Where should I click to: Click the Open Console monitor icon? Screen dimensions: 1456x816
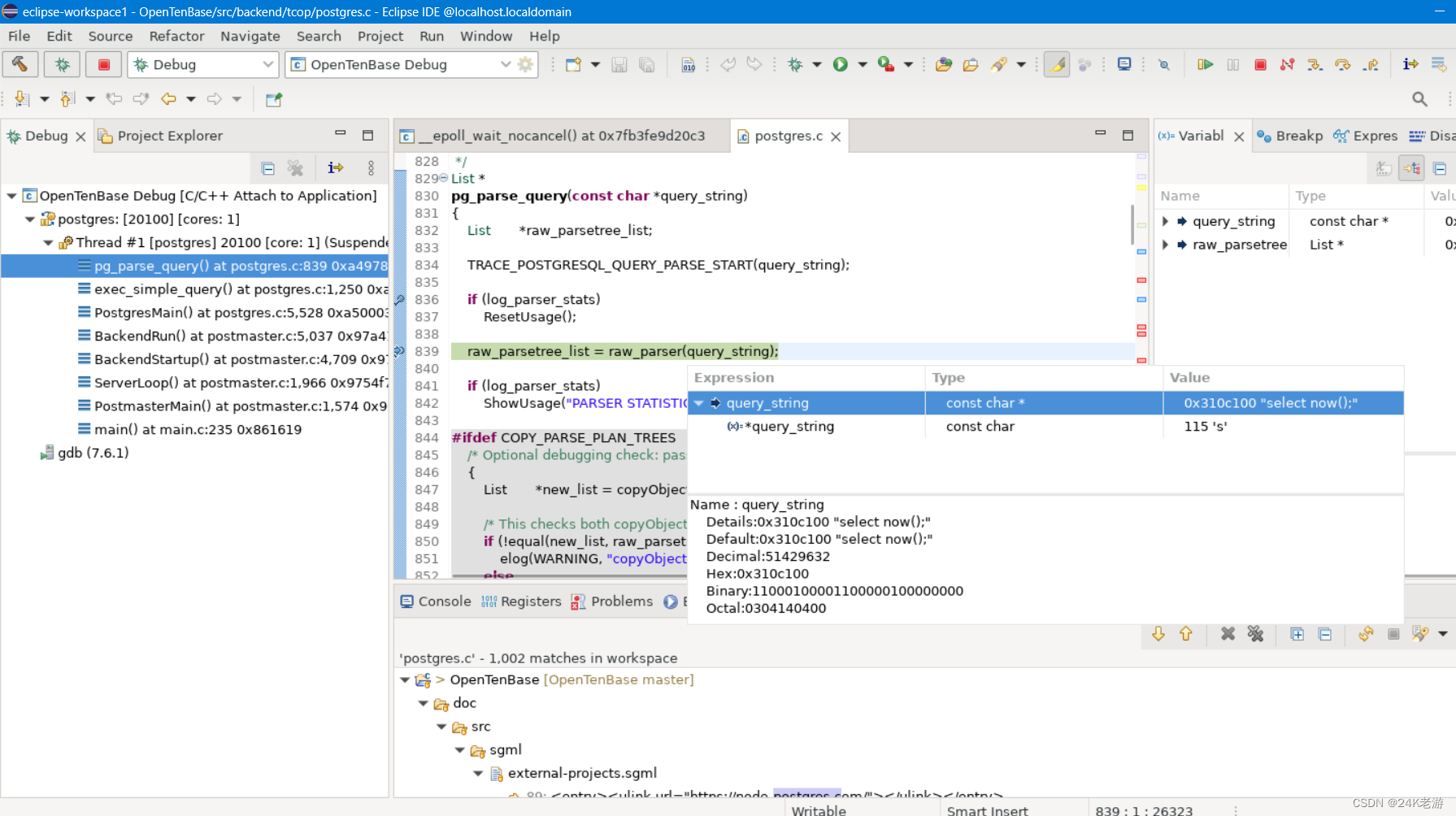pyautogui.click(x=1124, y=64)
